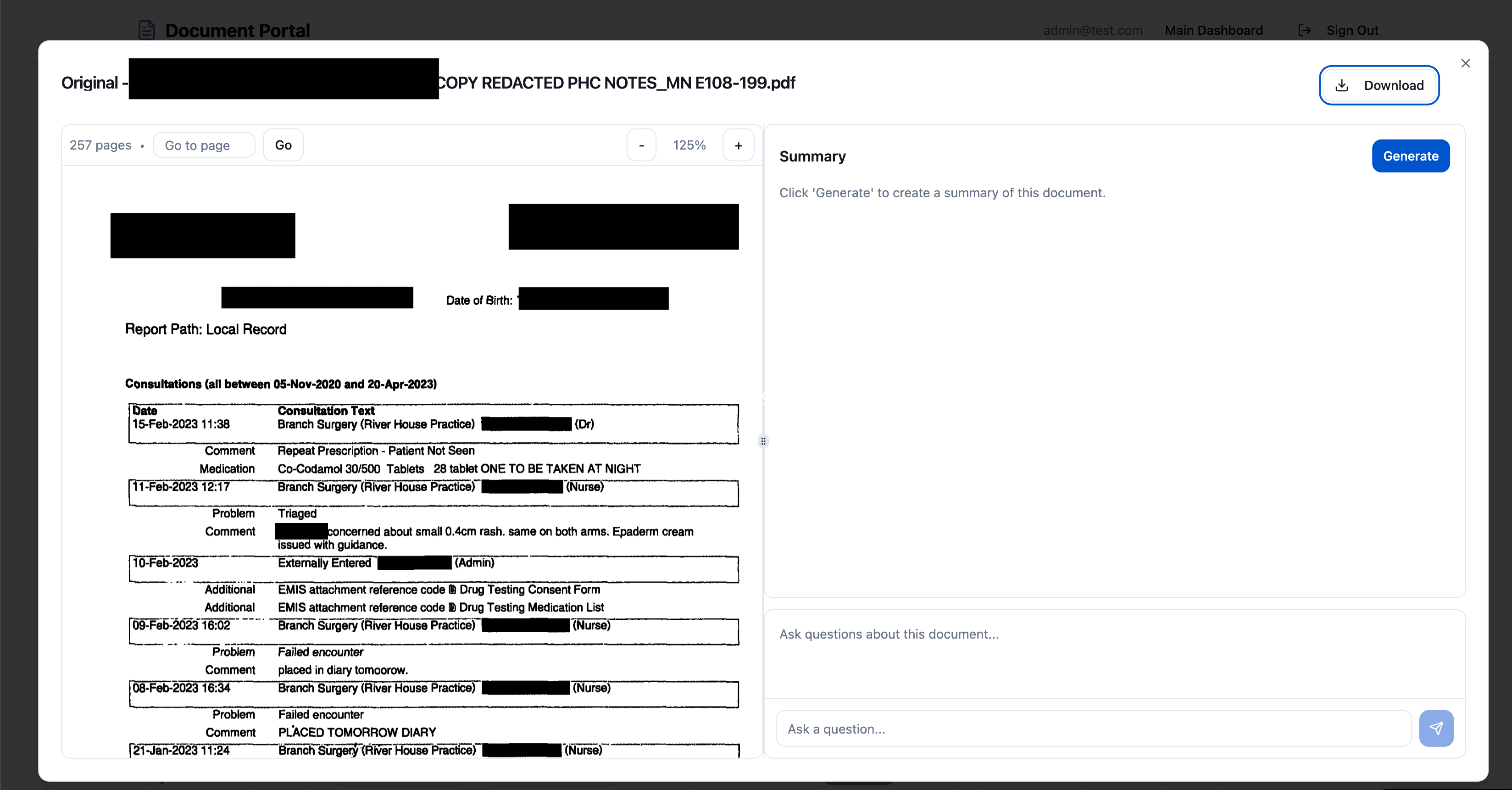The width and height of the screenshot is (1512, 790).
Task: Click the 257 pages label
Action: click(x=100, y=145)
